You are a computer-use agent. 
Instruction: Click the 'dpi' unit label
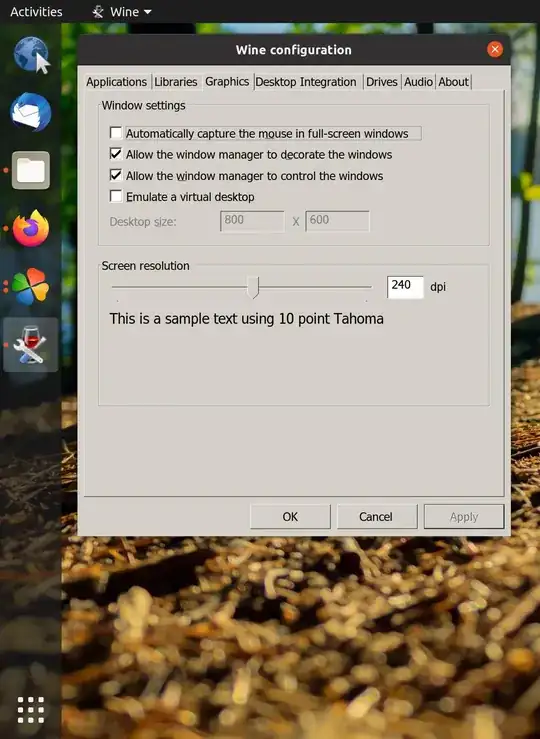click(438, 287)
